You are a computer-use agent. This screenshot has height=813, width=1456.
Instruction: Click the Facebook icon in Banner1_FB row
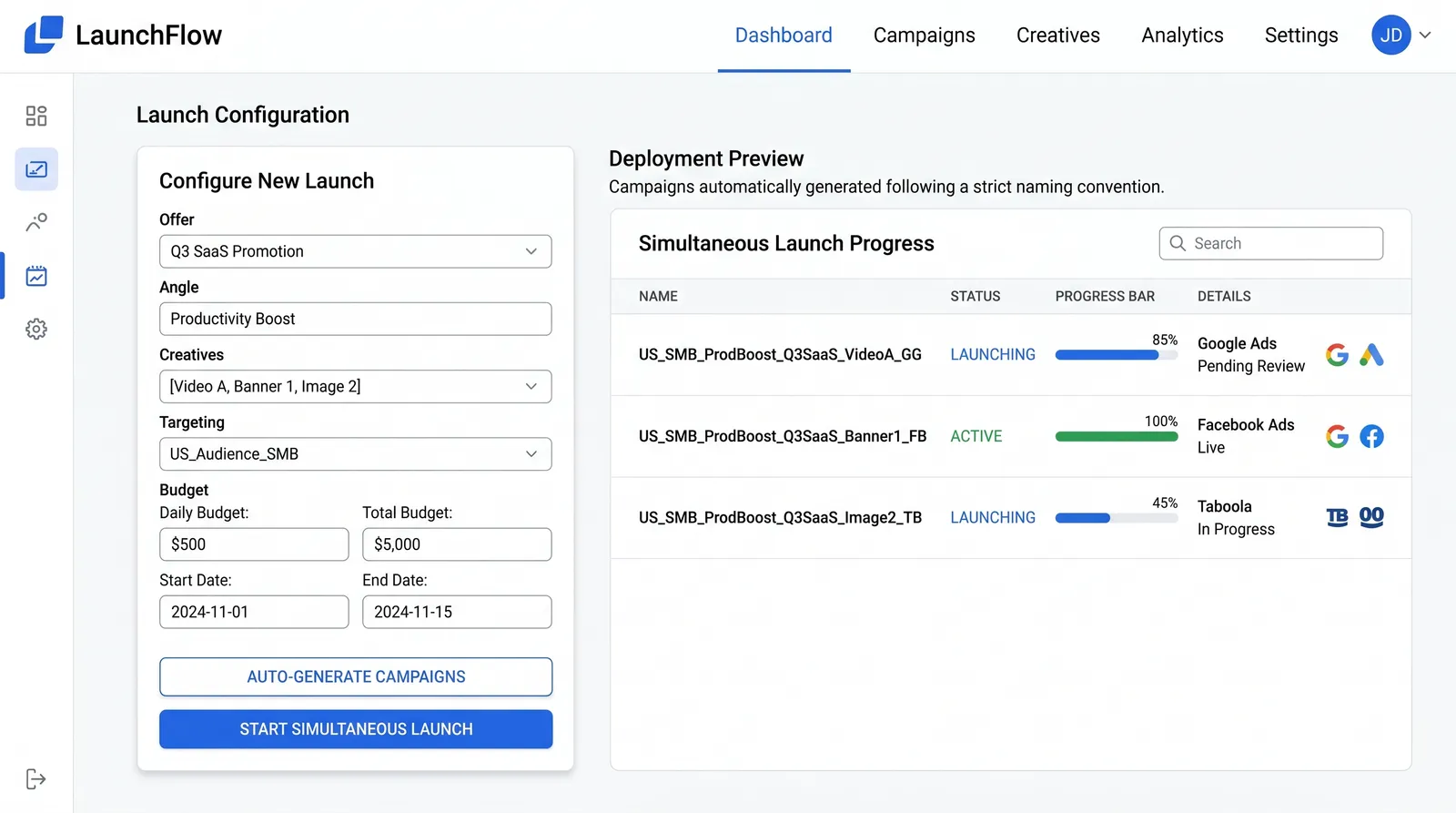(x=1371, y=436)
